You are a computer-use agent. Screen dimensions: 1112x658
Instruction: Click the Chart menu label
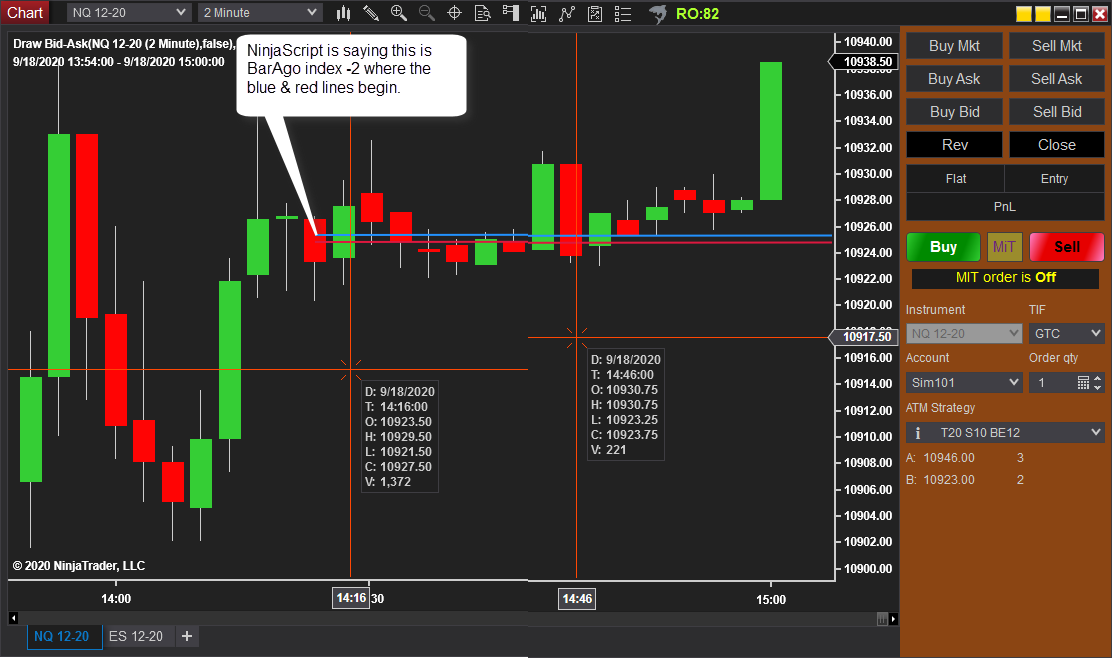pos(25,13)
